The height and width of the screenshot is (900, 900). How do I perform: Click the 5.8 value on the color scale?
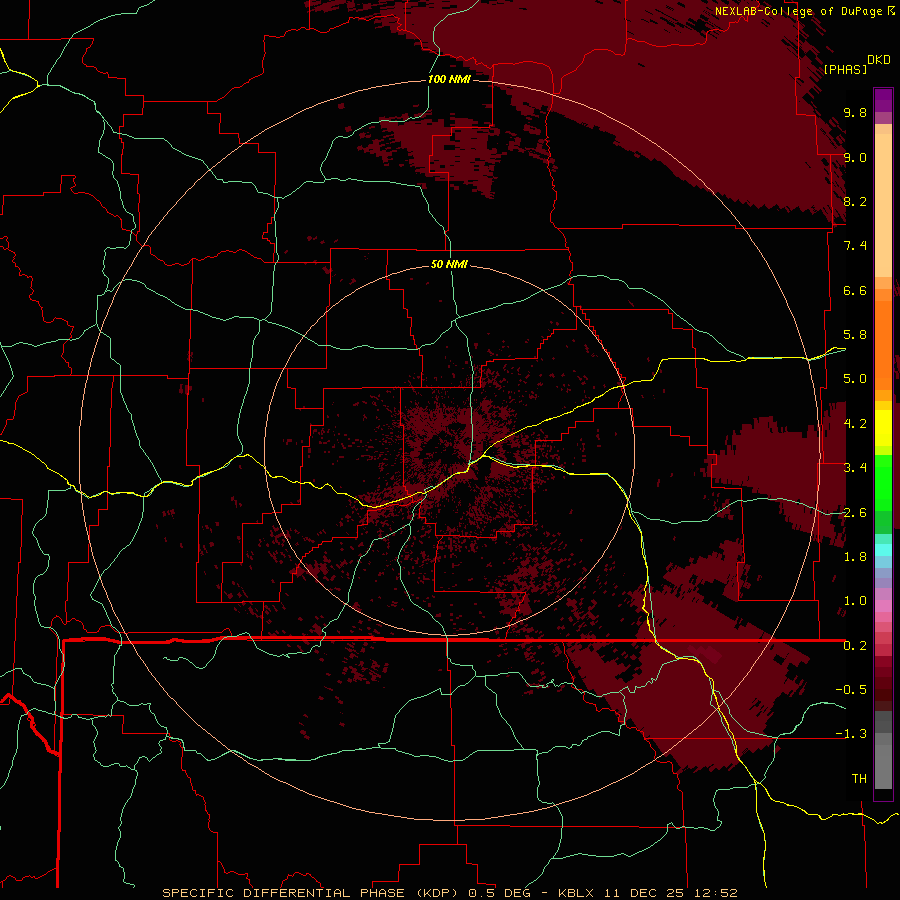[855, 335]
